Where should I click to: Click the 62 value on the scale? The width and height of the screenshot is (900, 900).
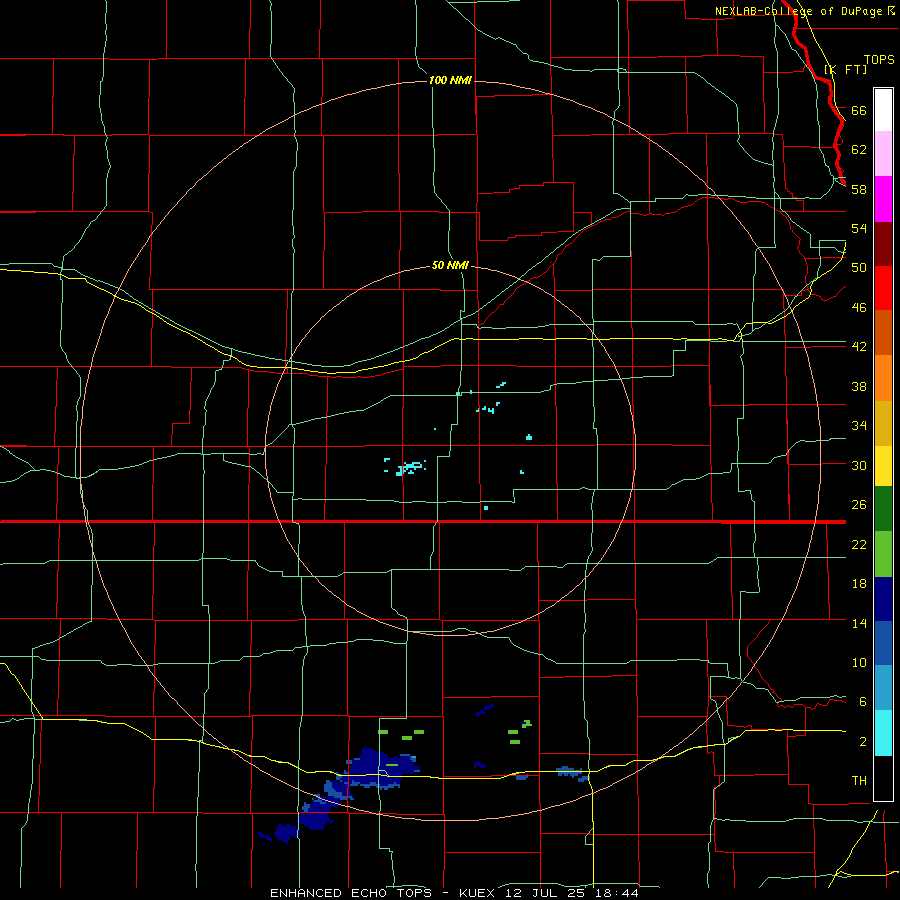859,149
